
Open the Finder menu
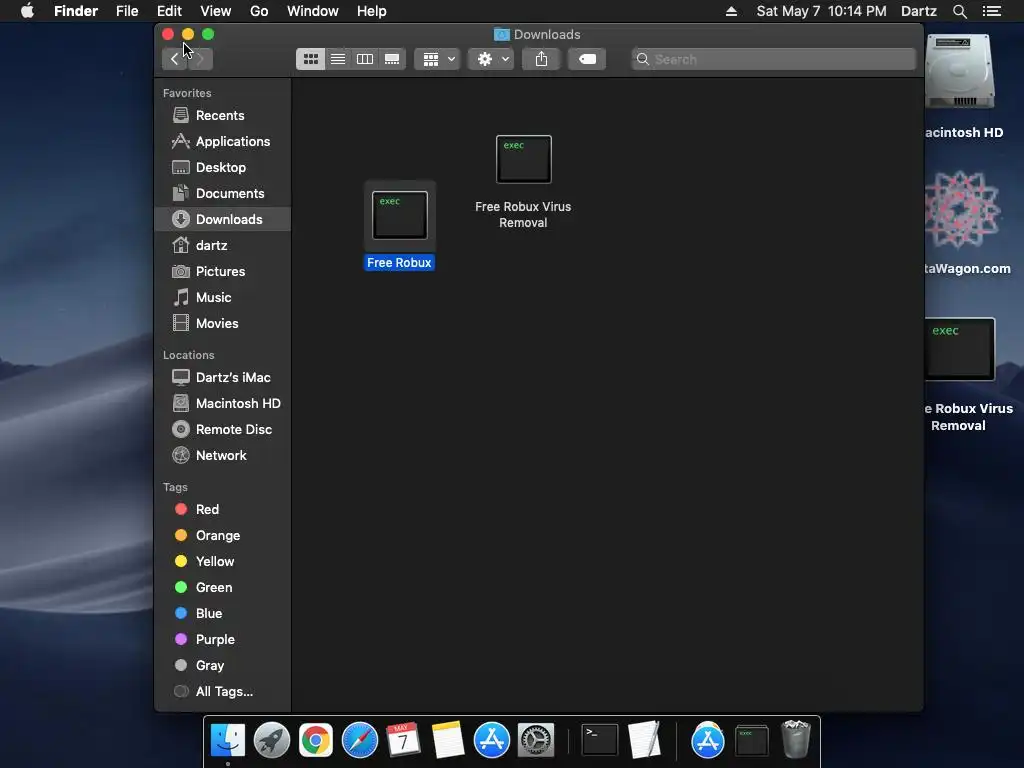pos(76,11)
